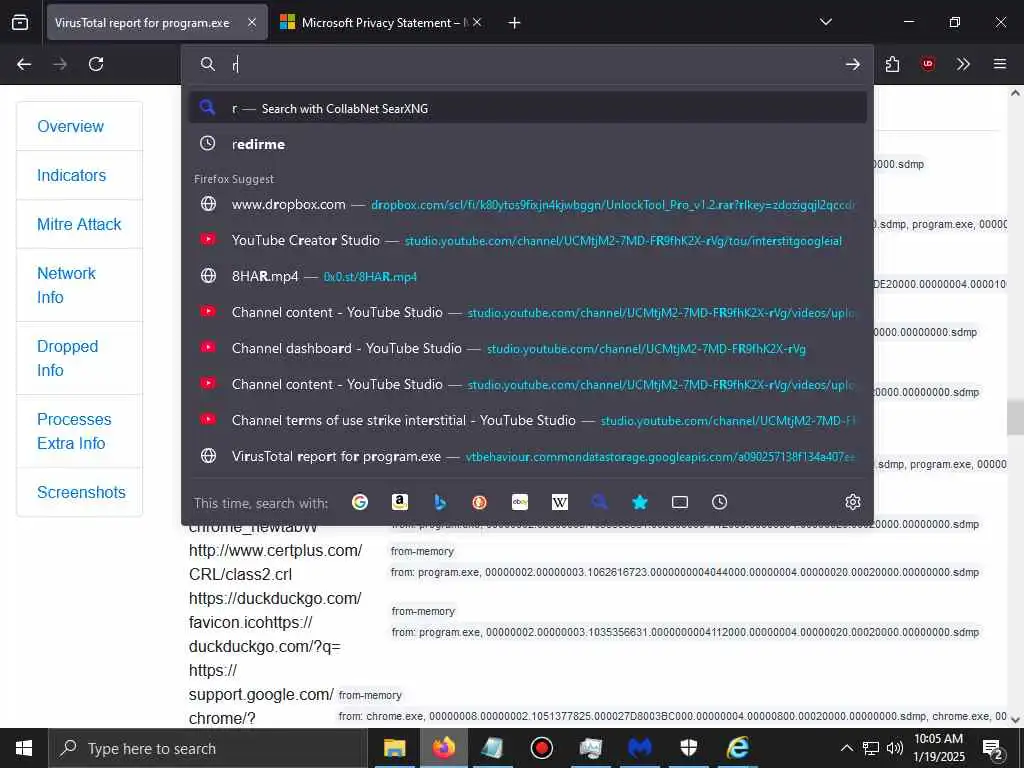Reload the current page
Viewport: 1024px width, 768px height.
96,64
